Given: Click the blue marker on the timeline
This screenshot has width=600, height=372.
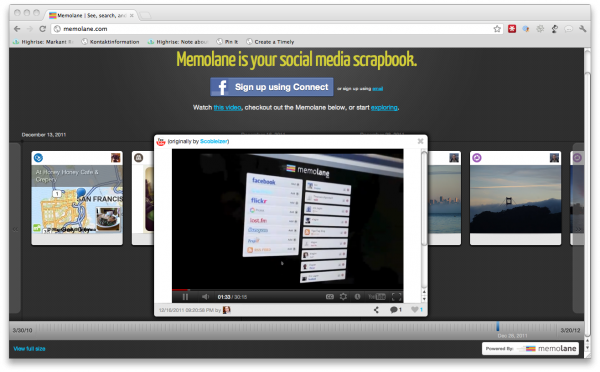Looking at the screenshot, I should [x=498, y=326].
